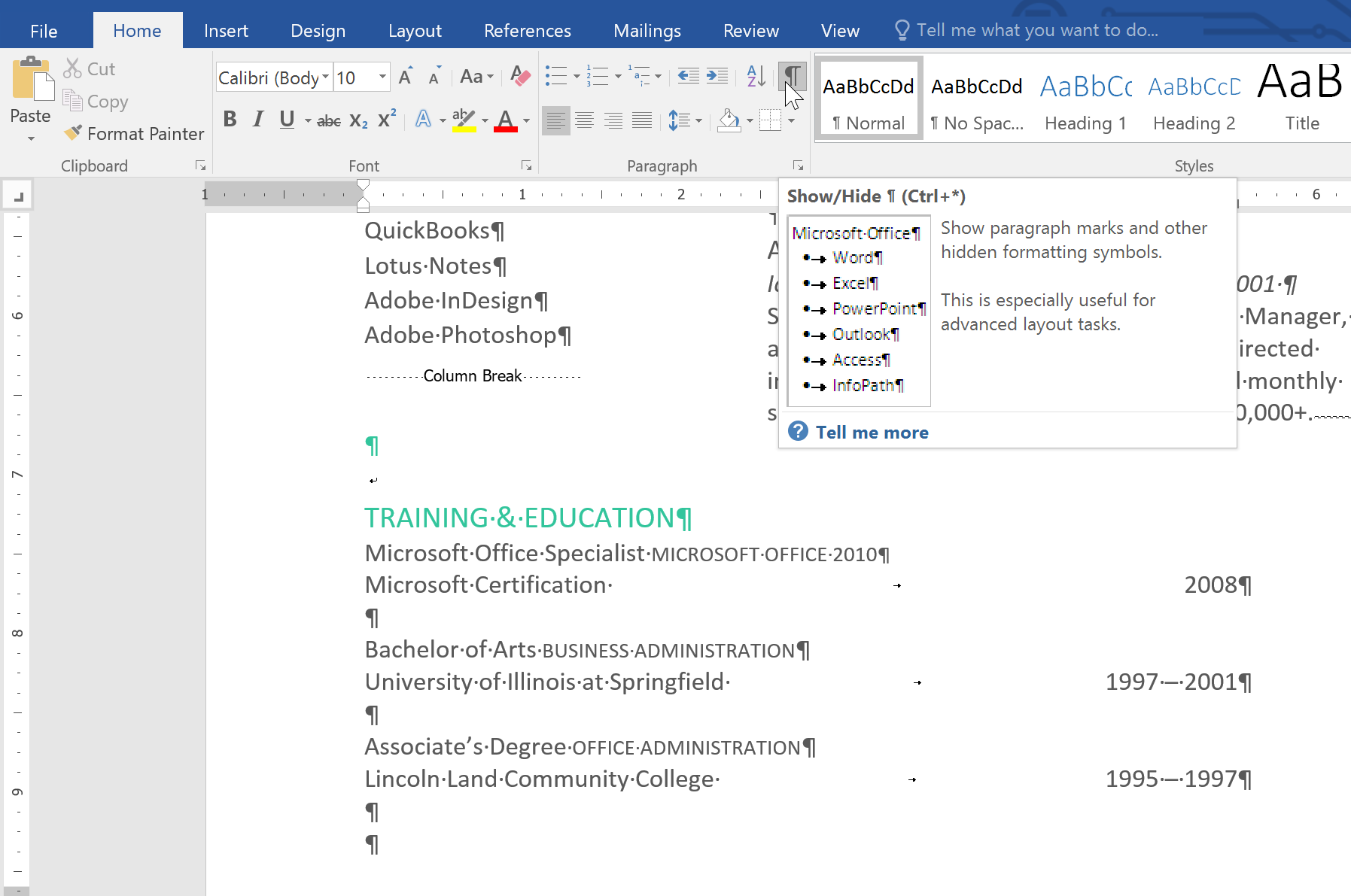Open the font name dropdown

[x=325, y=77]
